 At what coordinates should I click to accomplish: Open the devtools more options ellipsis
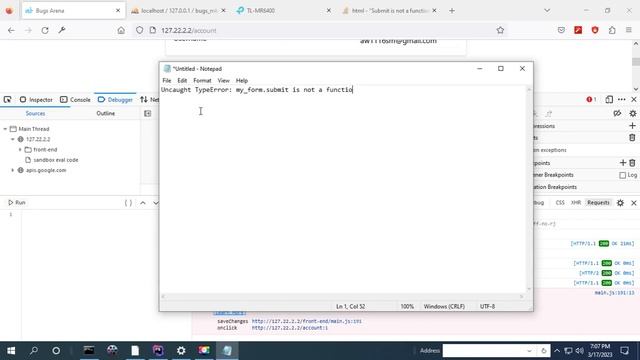[622, 100]
